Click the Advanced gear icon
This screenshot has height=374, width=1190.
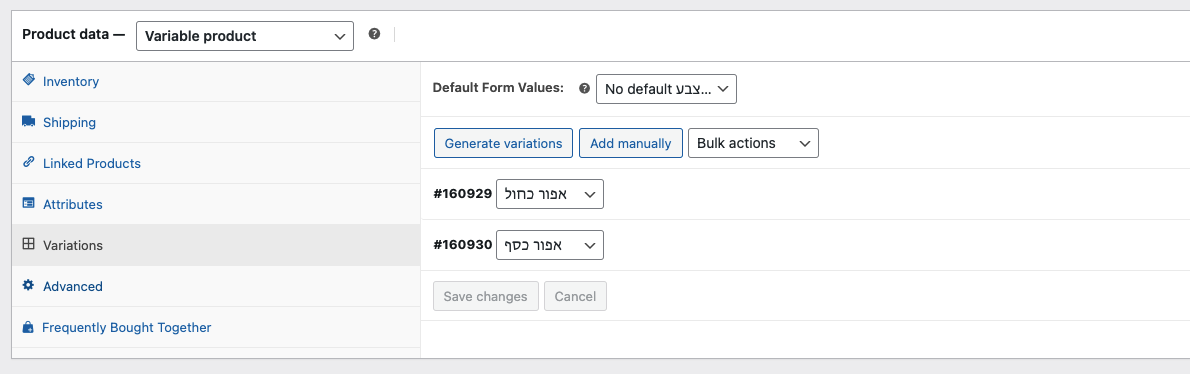[x=29, y=285]
